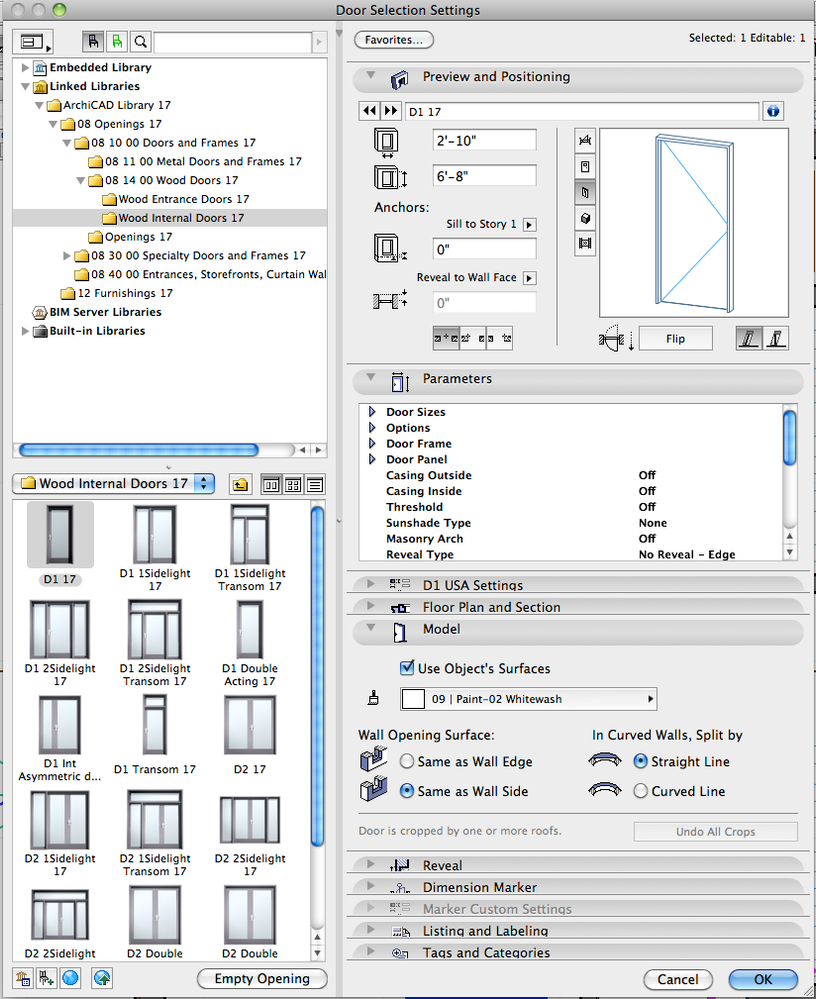
Task: Expand the Reveal panel
Action: point(371,864)
